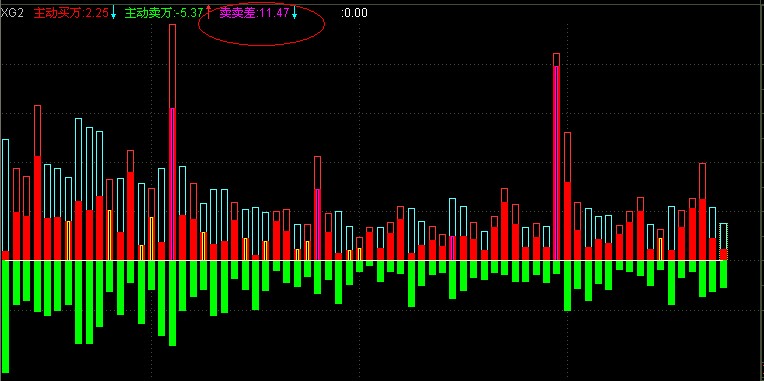Select the red 主动买万 value label
Viewport: 764px width, 381px height.
pyautogui.click(x=71, y=13)
